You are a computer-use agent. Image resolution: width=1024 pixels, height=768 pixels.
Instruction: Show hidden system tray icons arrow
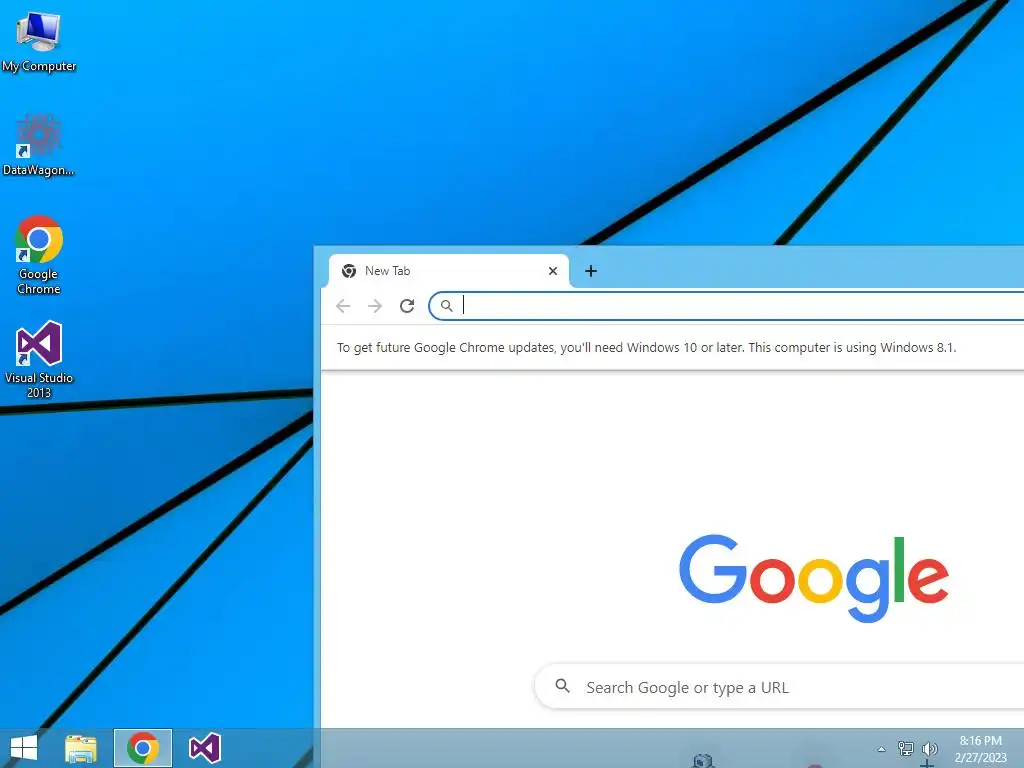[881, 749]
